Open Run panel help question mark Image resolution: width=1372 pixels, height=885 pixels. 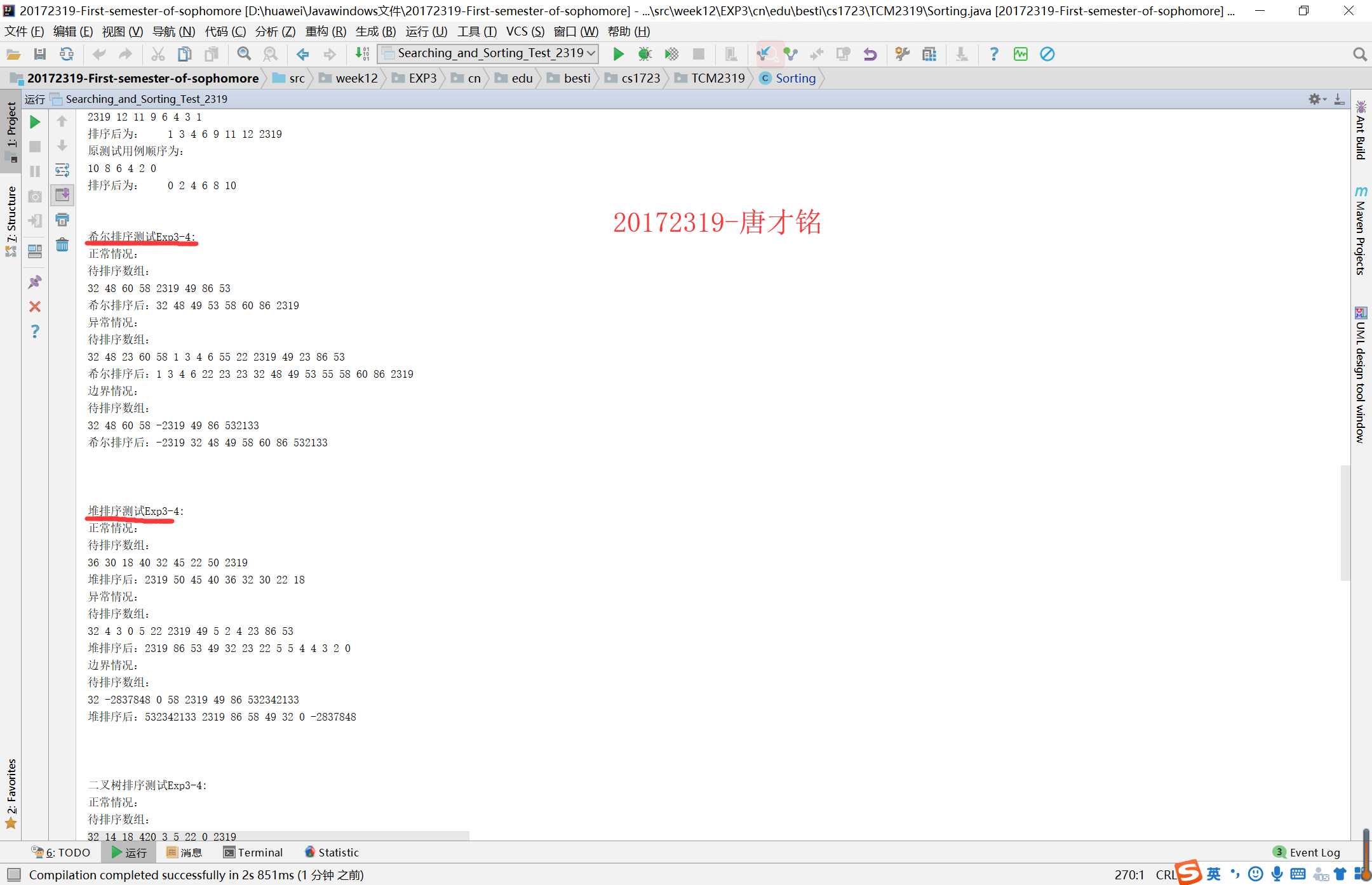(x=35, y=331)
